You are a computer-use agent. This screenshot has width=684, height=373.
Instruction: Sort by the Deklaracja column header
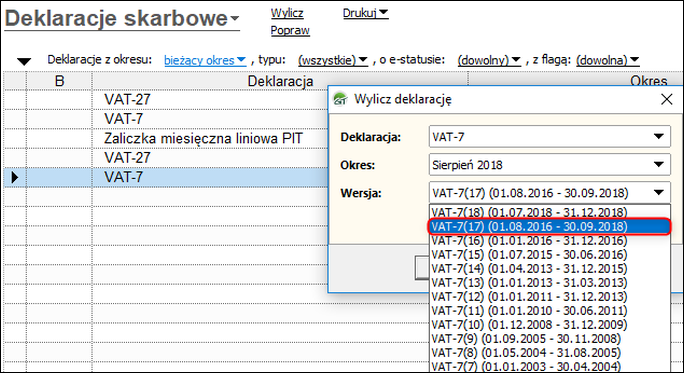tap(280, 81)
